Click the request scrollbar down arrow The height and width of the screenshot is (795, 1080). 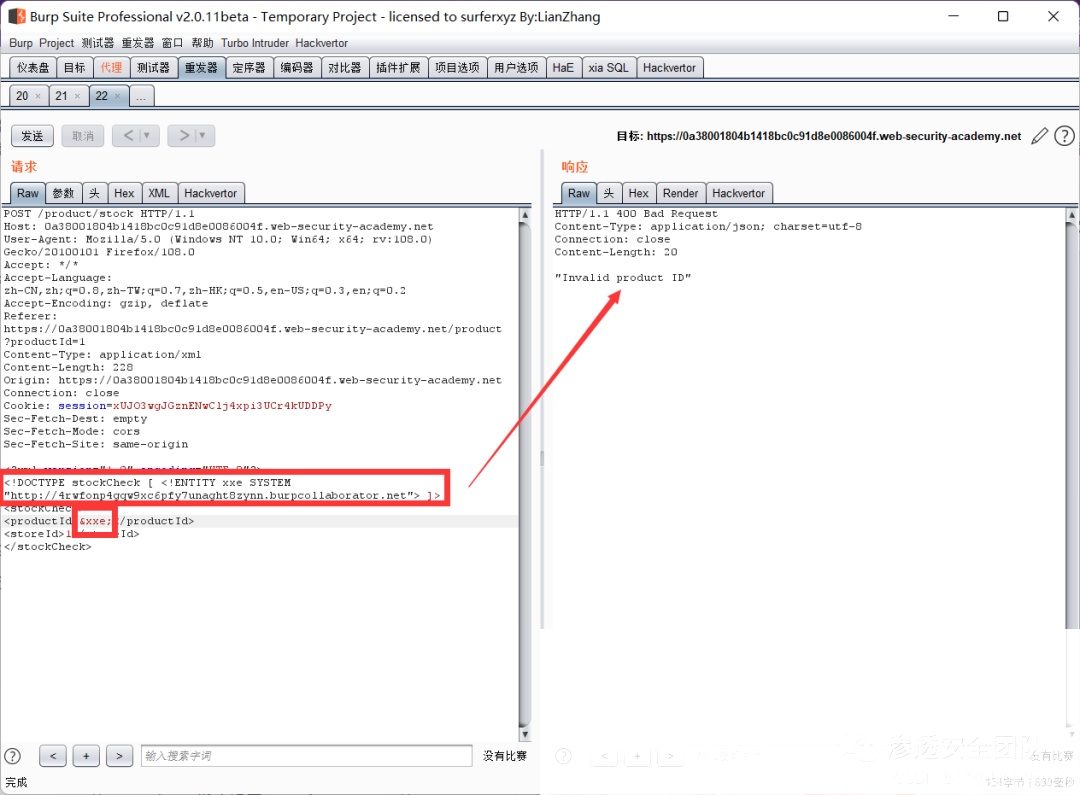tap(524, 734)
